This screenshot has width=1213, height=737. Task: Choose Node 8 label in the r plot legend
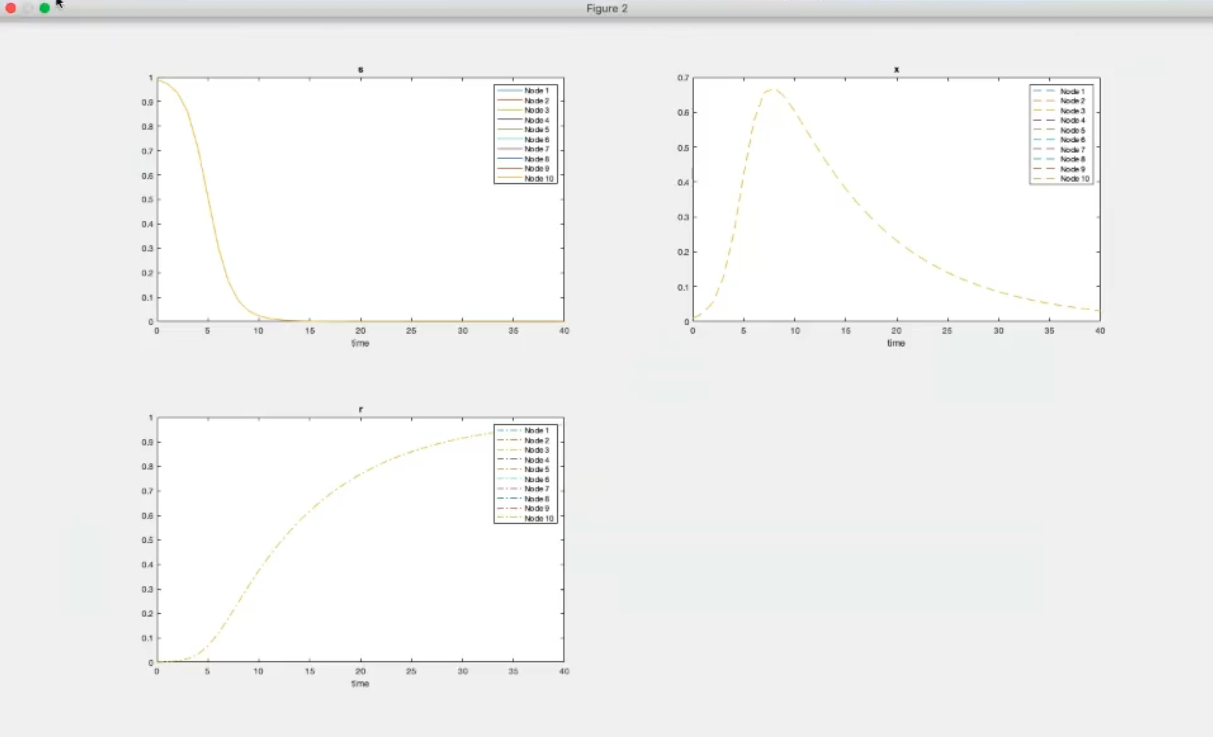point(537,499)
